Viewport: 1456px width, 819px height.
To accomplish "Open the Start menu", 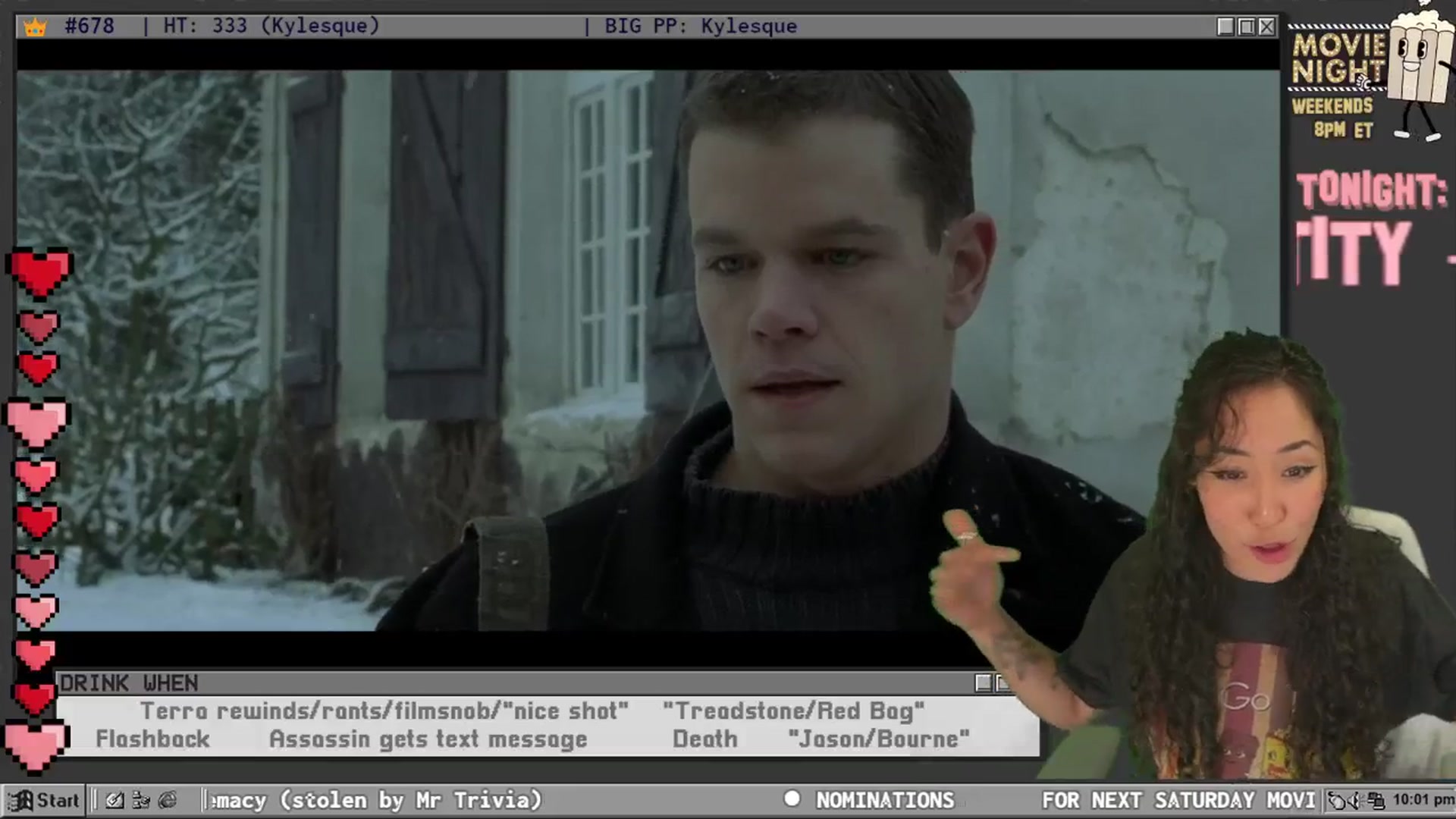I will pos(44,800).
